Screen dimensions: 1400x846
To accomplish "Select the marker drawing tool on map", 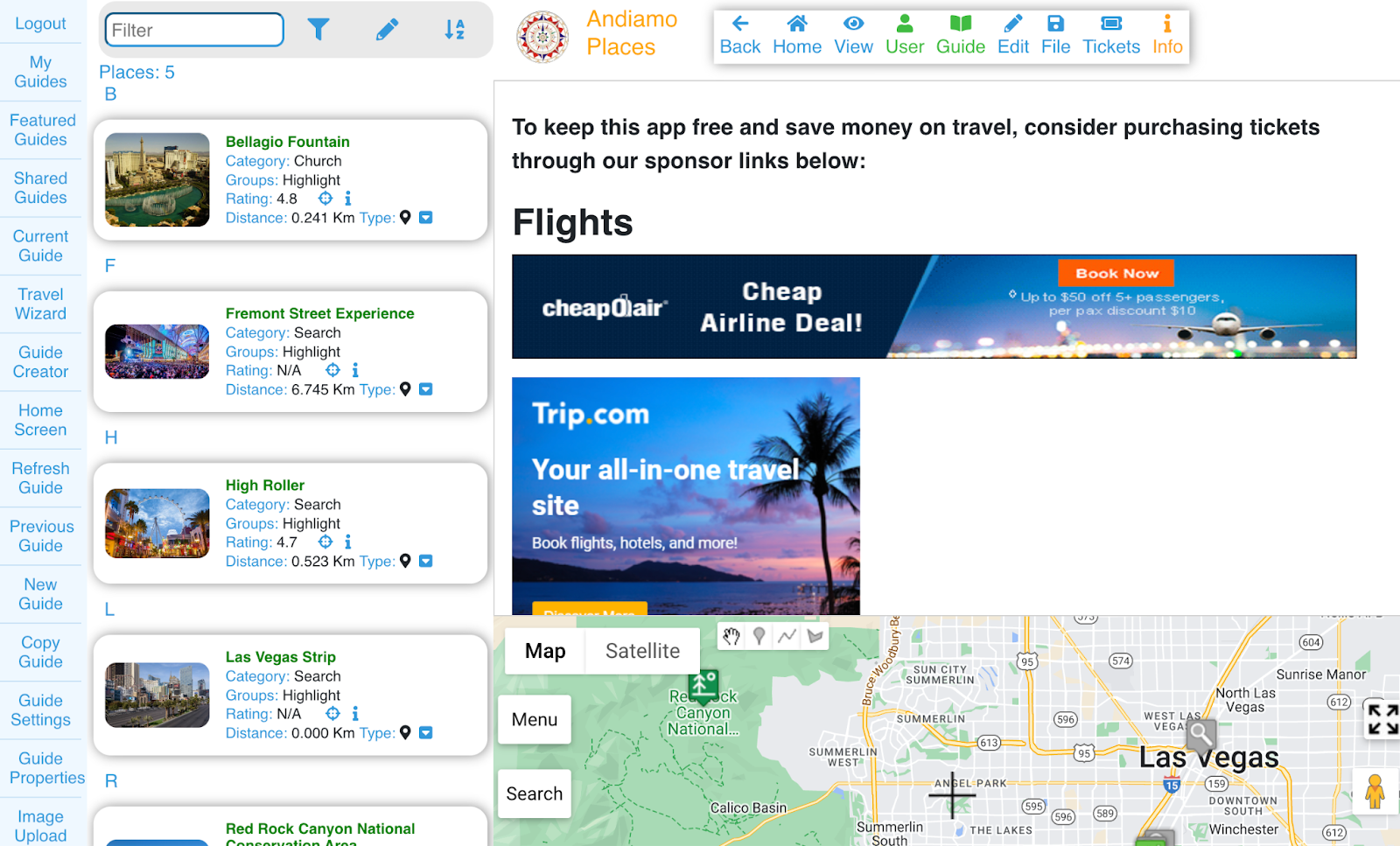I will pyautogui.click(x=759, y=636).
